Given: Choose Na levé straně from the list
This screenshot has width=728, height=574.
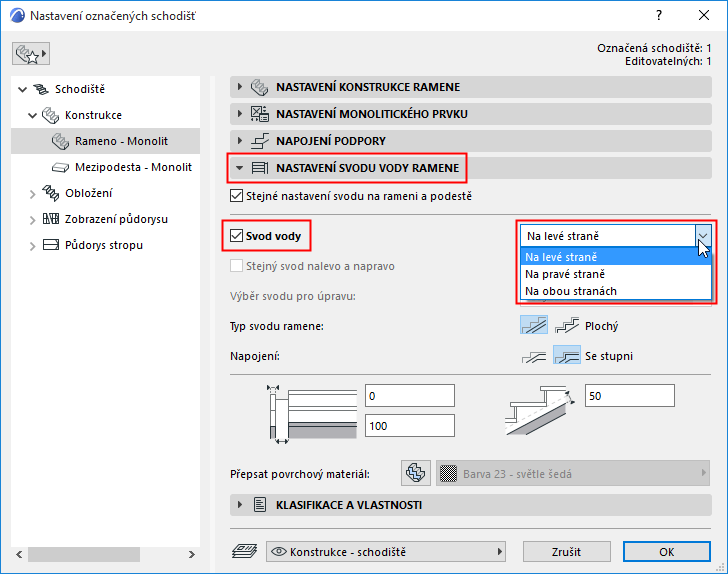Looking at the screenshot, I should (x=616, y=256).
